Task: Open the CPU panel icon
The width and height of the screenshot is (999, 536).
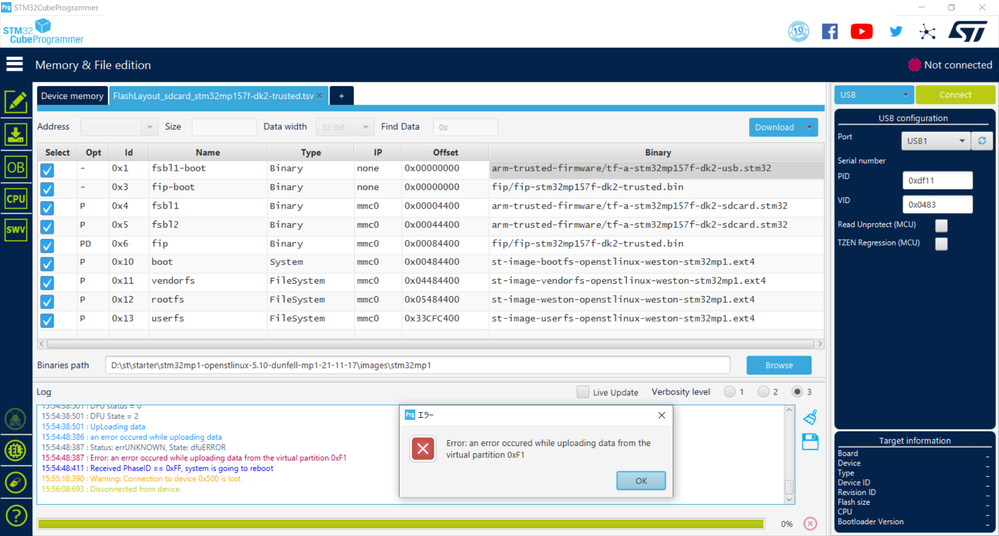Action: click(x=15, y=198)
